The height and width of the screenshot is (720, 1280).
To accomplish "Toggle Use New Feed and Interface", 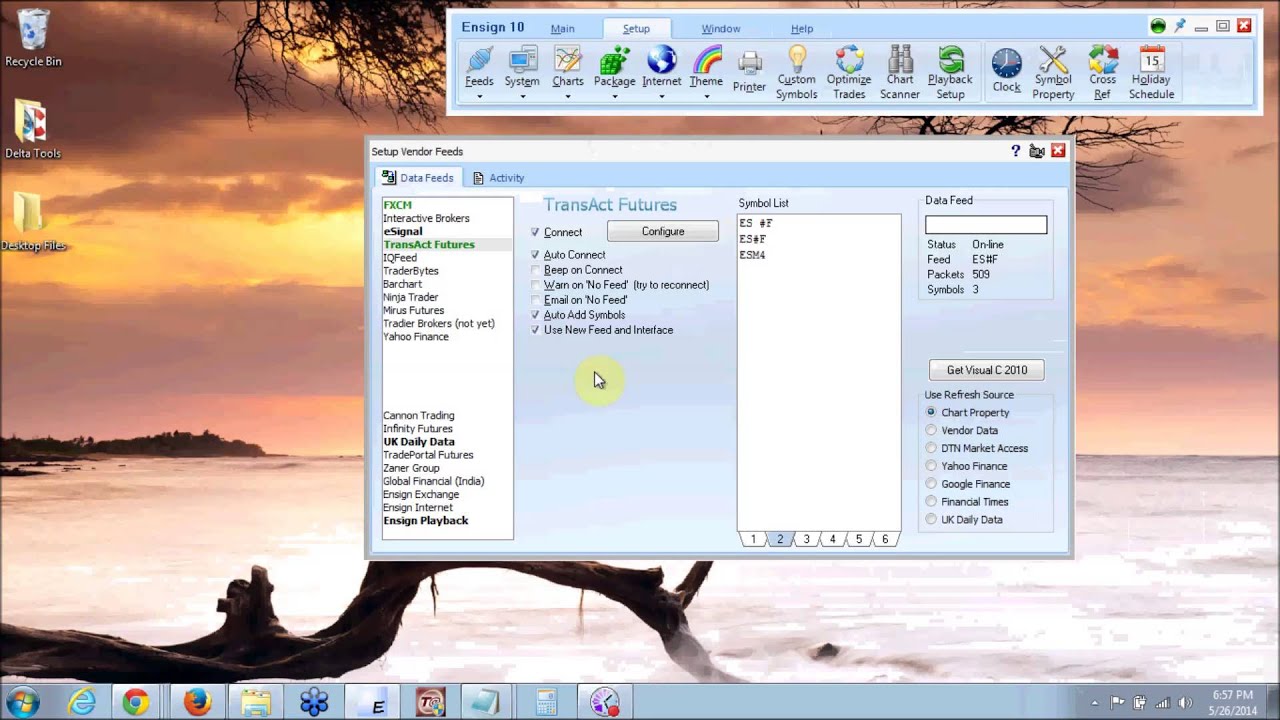I will click(535, 330).
